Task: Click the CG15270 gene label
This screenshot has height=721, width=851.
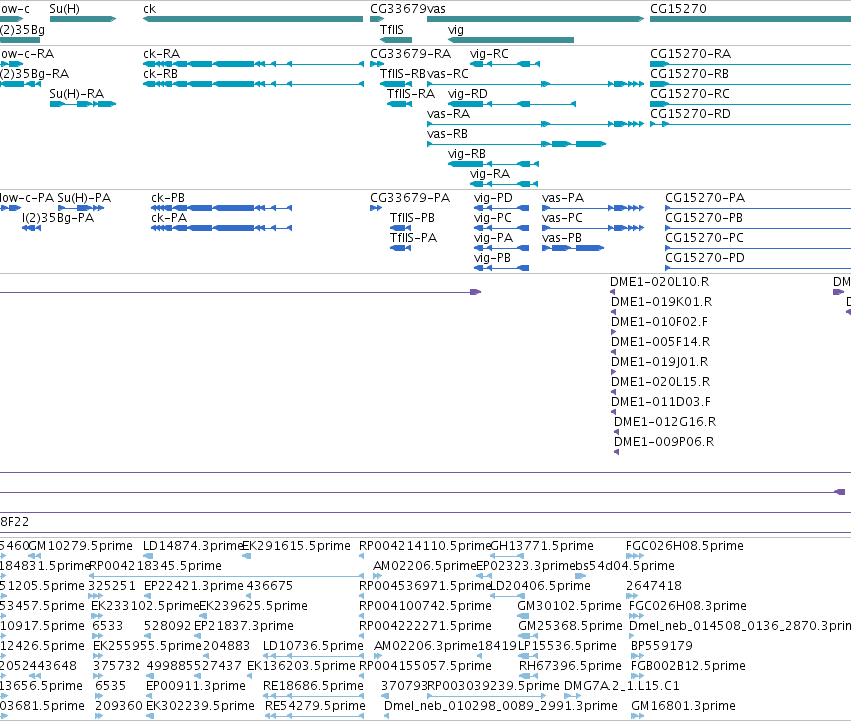Action: point(678,9)
